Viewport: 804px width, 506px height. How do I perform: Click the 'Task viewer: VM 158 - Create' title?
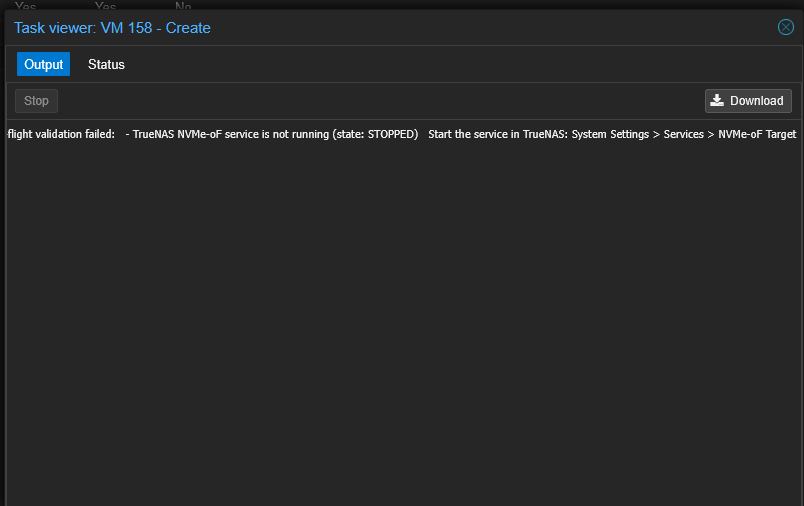[112, 28]
